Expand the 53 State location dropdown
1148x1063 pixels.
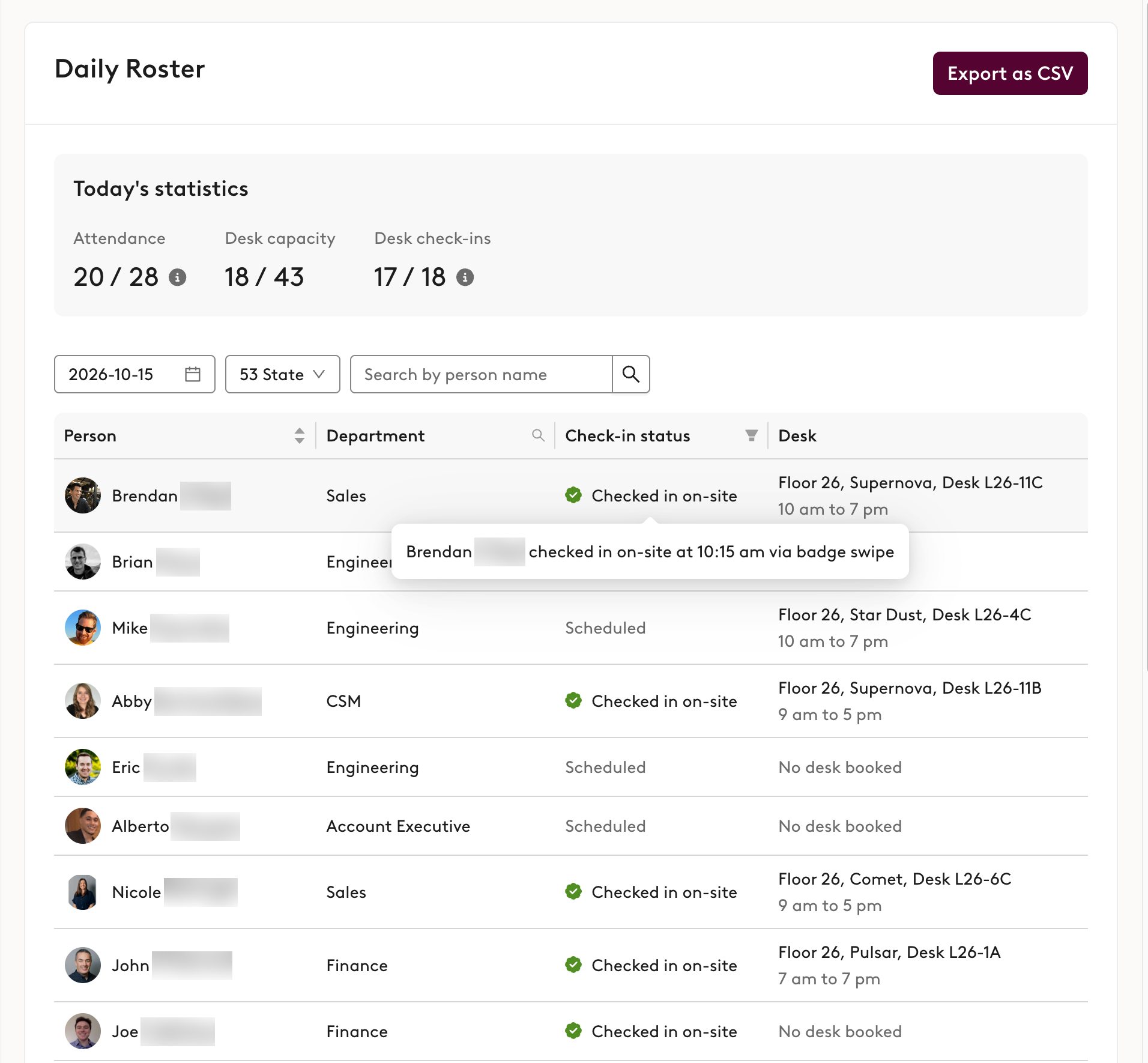click(282, 374)
